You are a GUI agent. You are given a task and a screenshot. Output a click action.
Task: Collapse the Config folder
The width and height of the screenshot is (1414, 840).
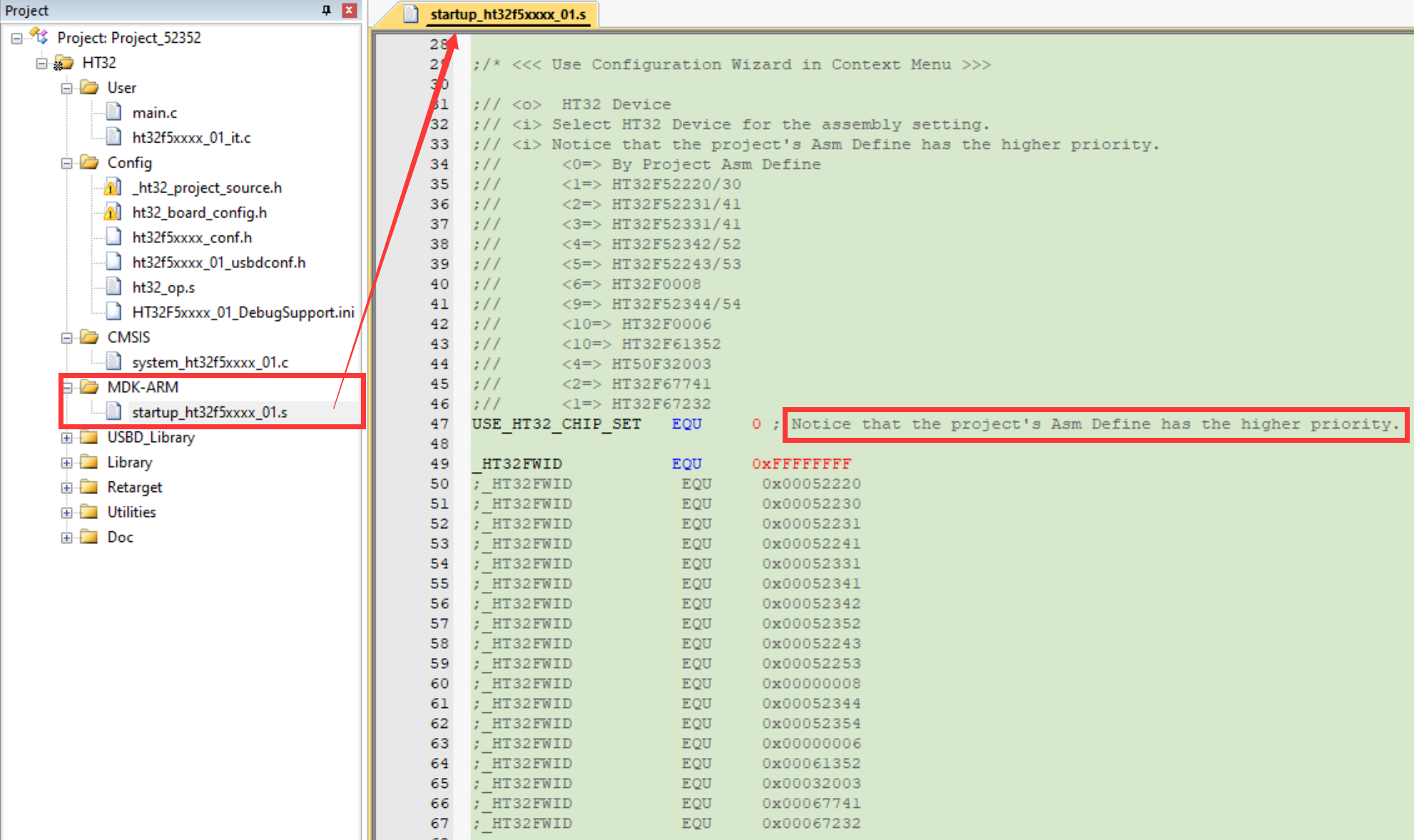[x=66, y=163]
